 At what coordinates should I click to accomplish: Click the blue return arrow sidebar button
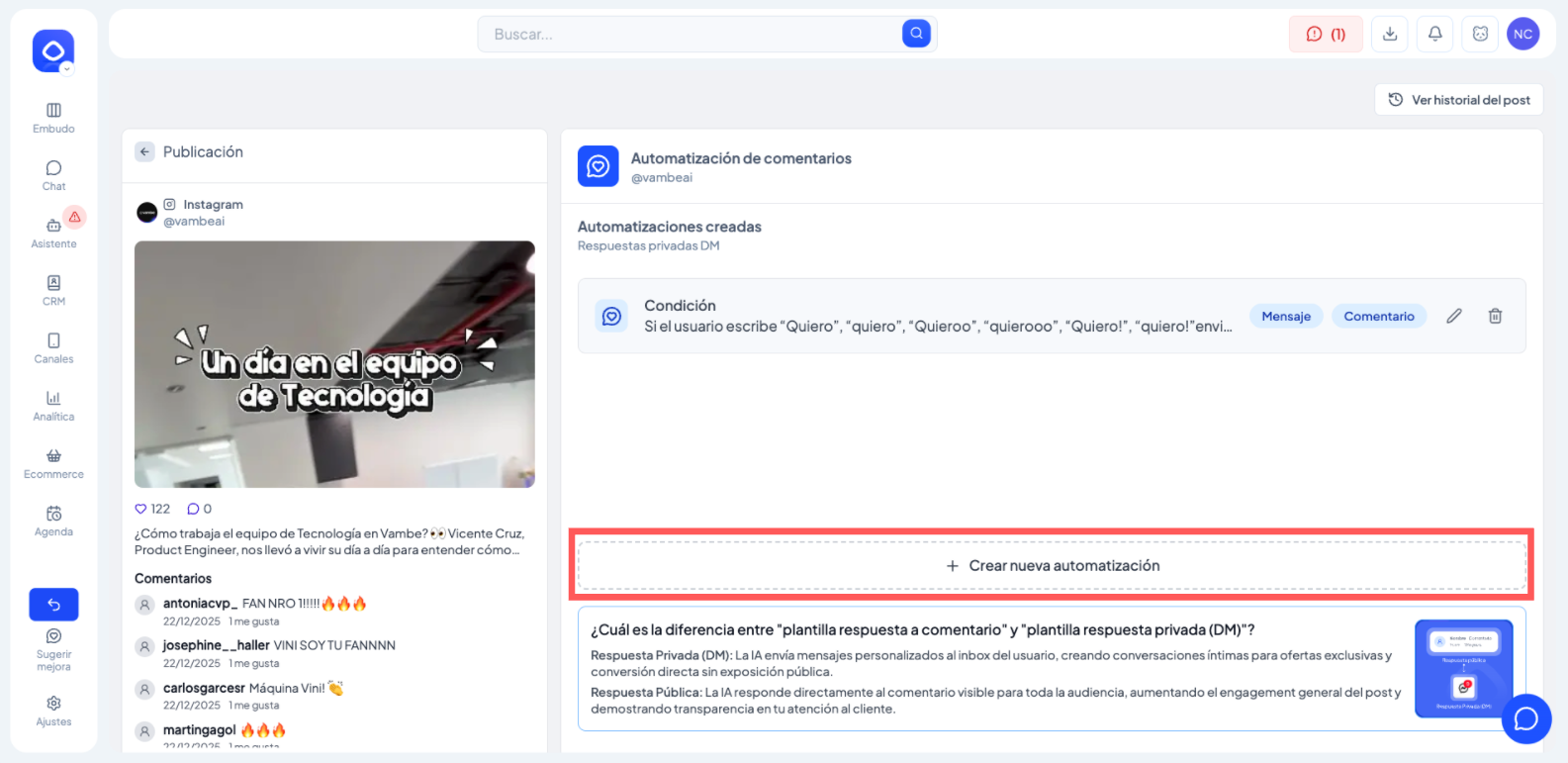point(53,605)
